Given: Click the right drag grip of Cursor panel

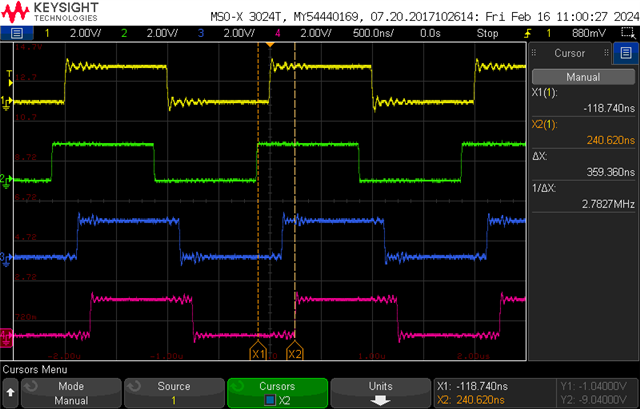Looking at the screenshot, I should pos(606,53).
